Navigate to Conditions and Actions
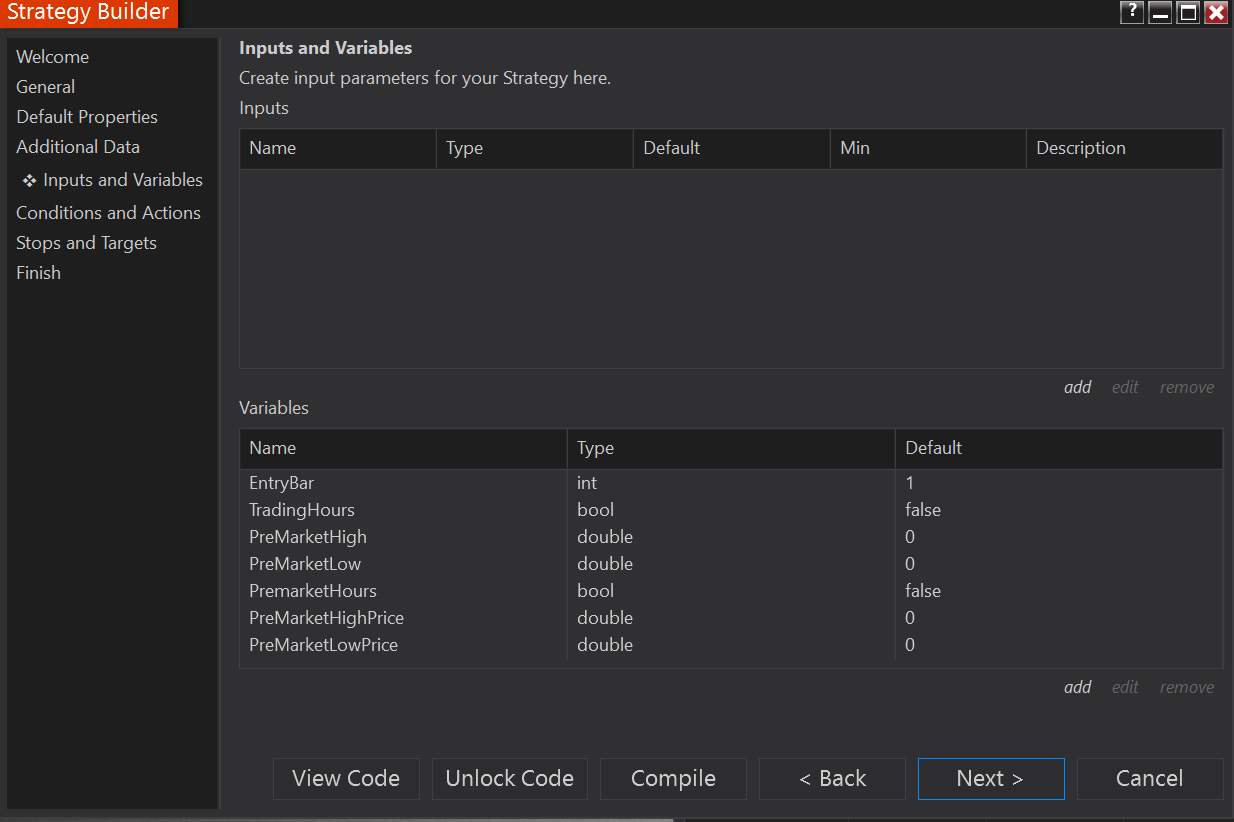Image resolution: width=1234 pixels, height=822 pixels. click(108, 213)
